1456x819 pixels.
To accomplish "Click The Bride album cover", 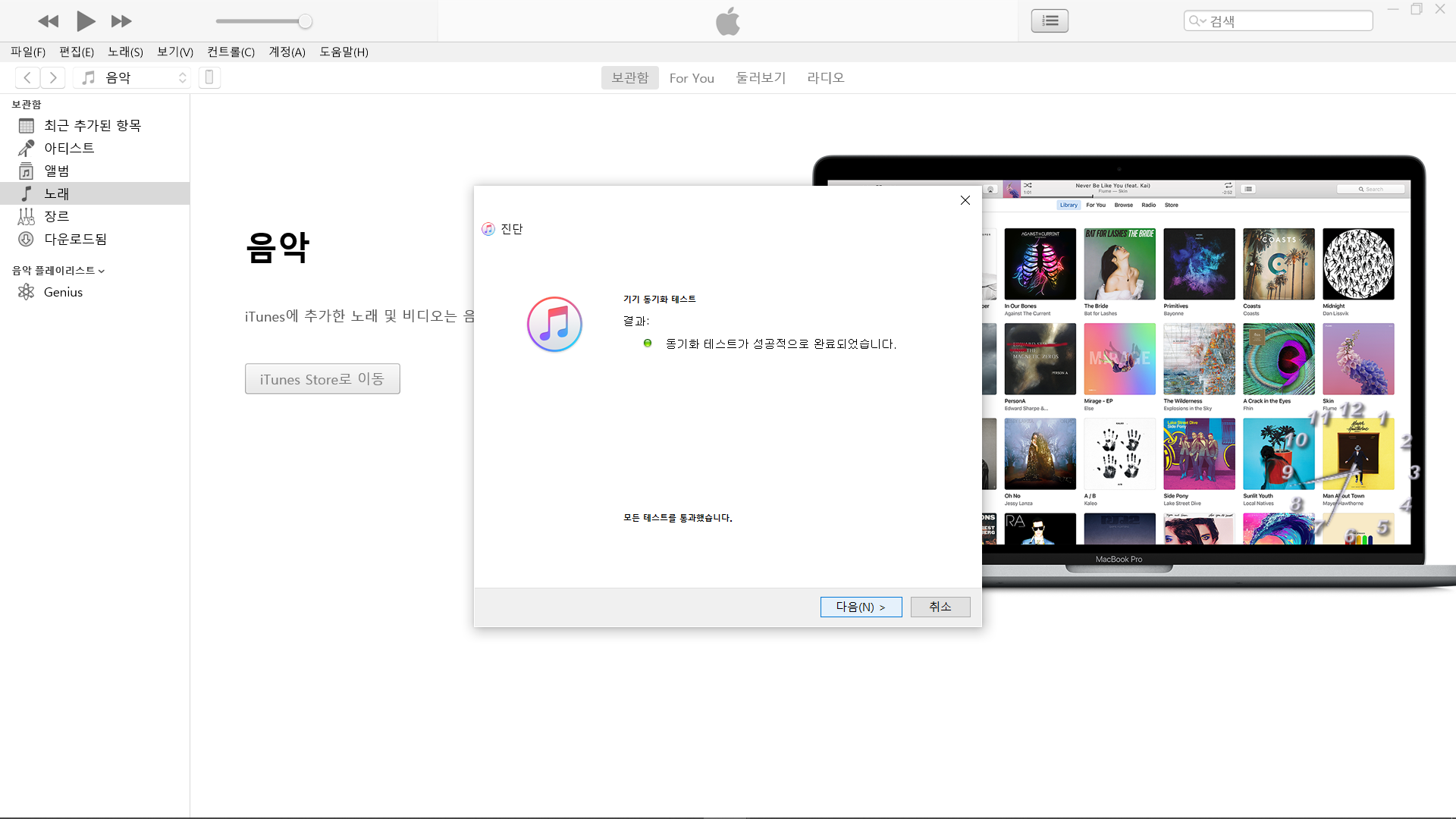I will pyautogui.click(x=1119, y=264).
